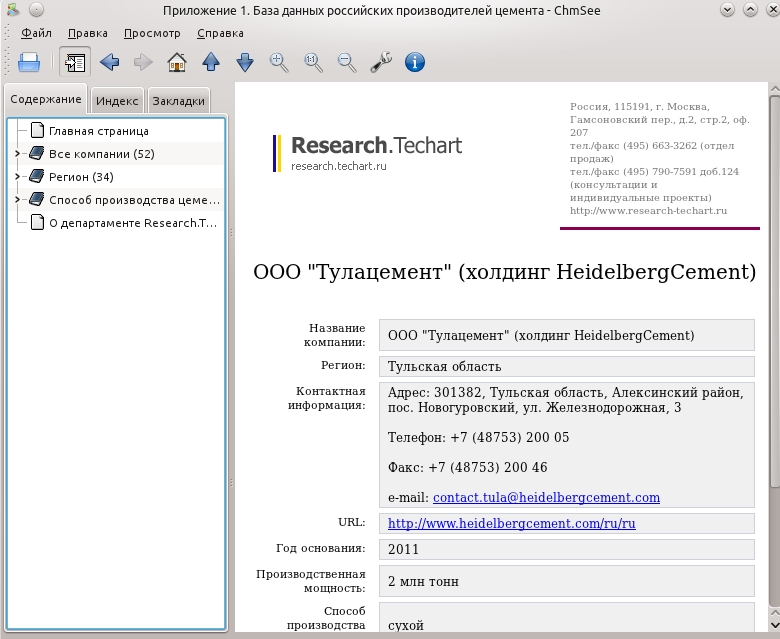Screen dimensions: 780x639
Task: Open the http://www.heidelbergcement.com/ru/ru link
Action: point(511,524)
